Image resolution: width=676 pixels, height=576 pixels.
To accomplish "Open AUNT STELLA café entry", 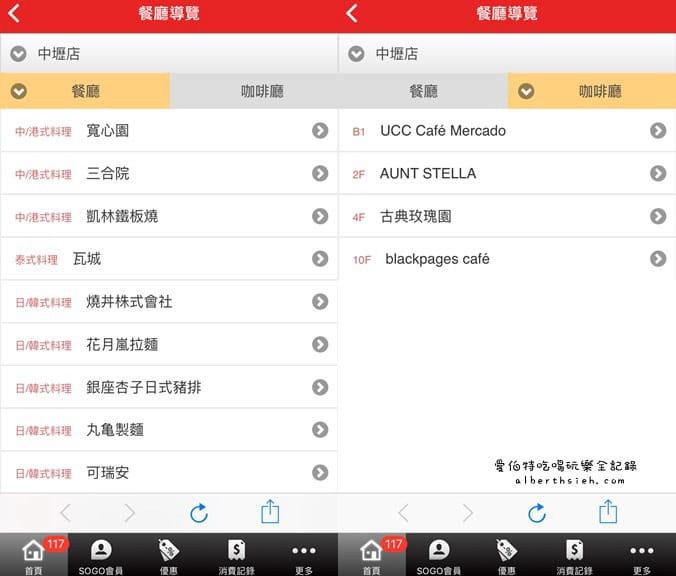I will click(507, 173).
